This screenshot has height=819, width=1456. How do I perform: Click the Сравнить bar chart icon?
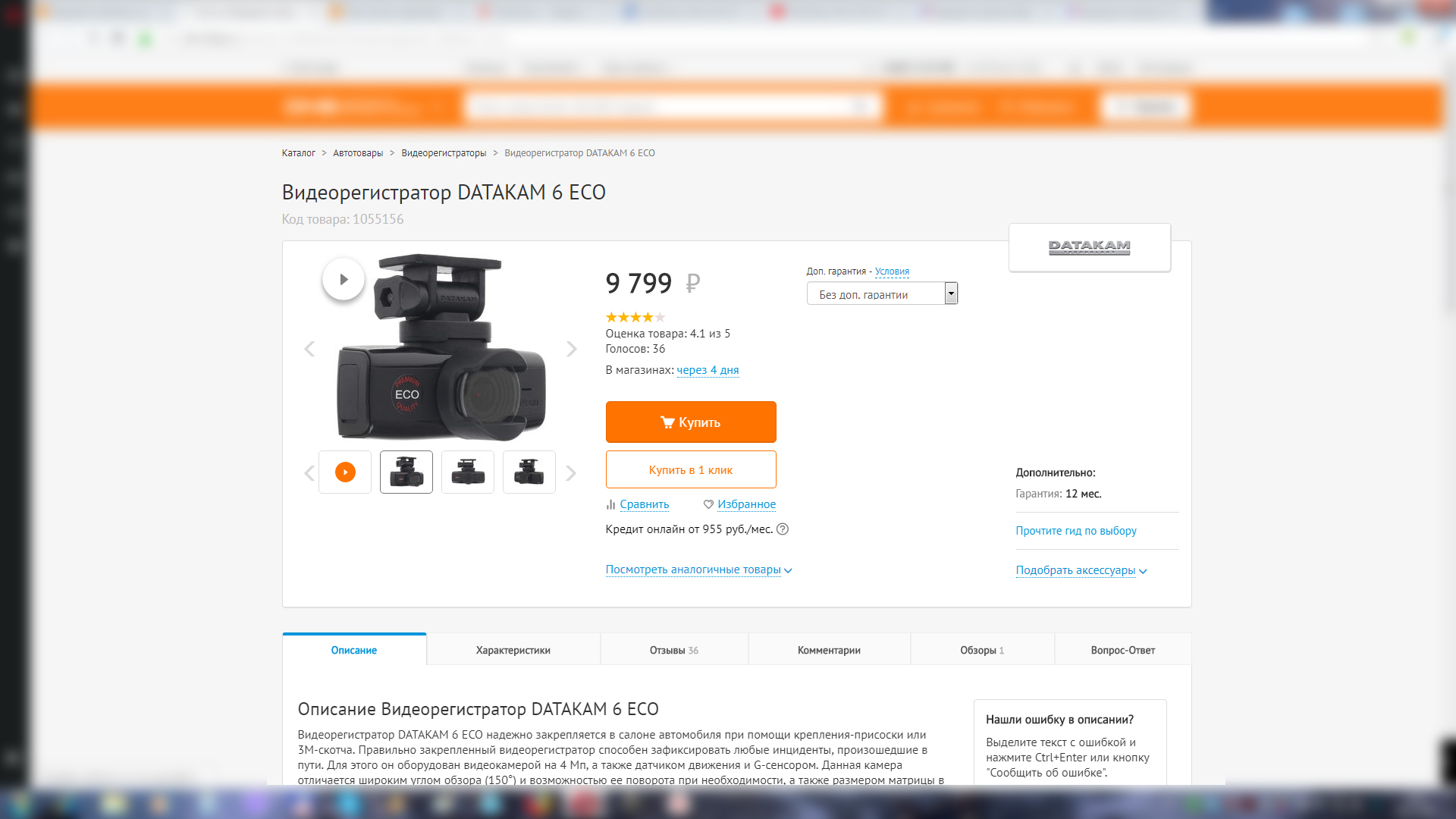[610, 504]
